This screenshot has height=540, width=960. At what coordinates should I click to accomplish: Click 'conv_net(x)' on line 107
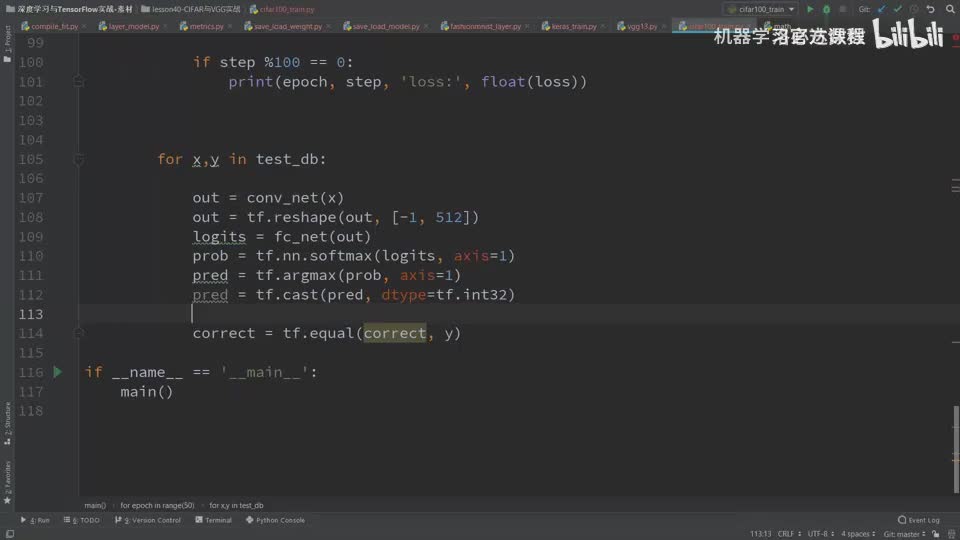click(x=295, y=198)
